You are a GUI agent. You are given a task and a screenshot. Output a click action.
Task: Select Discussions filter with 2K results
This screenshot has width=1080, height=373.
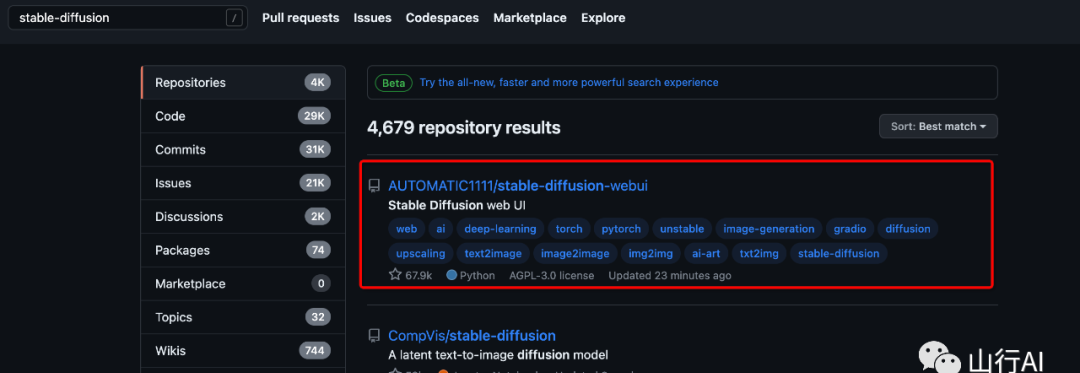243,217
